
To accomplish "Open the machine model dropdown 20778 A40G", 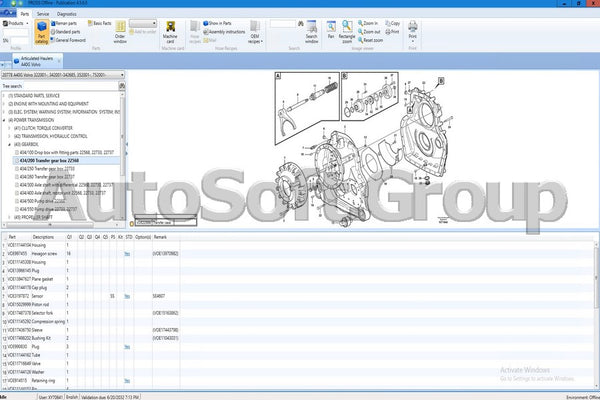I will [x=63, y=75].
